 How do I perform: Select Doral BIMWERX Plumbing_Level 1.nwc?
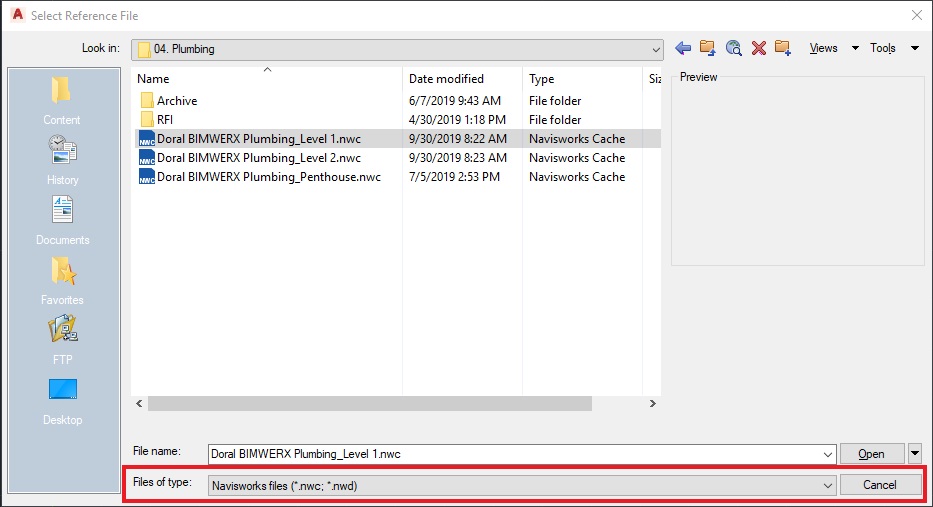[x=259, y=139]
